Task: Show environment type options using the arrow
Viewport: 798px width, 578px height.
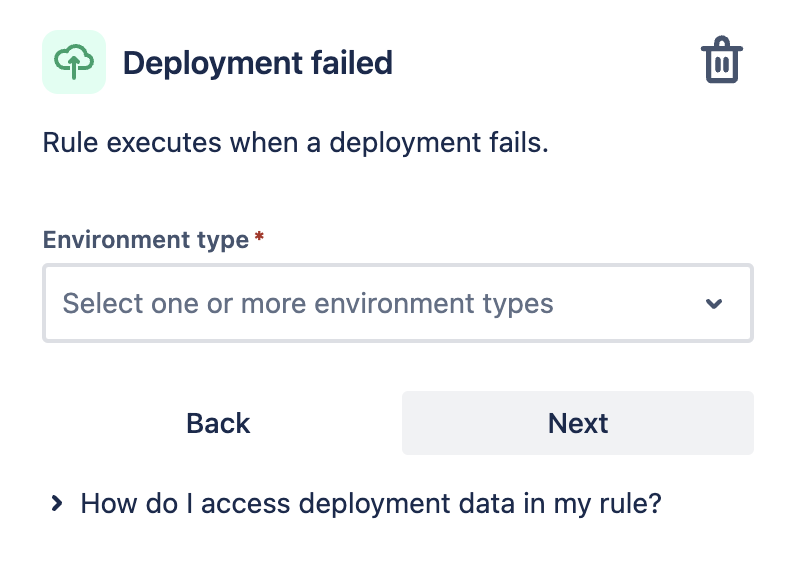Action: (714, 304)
